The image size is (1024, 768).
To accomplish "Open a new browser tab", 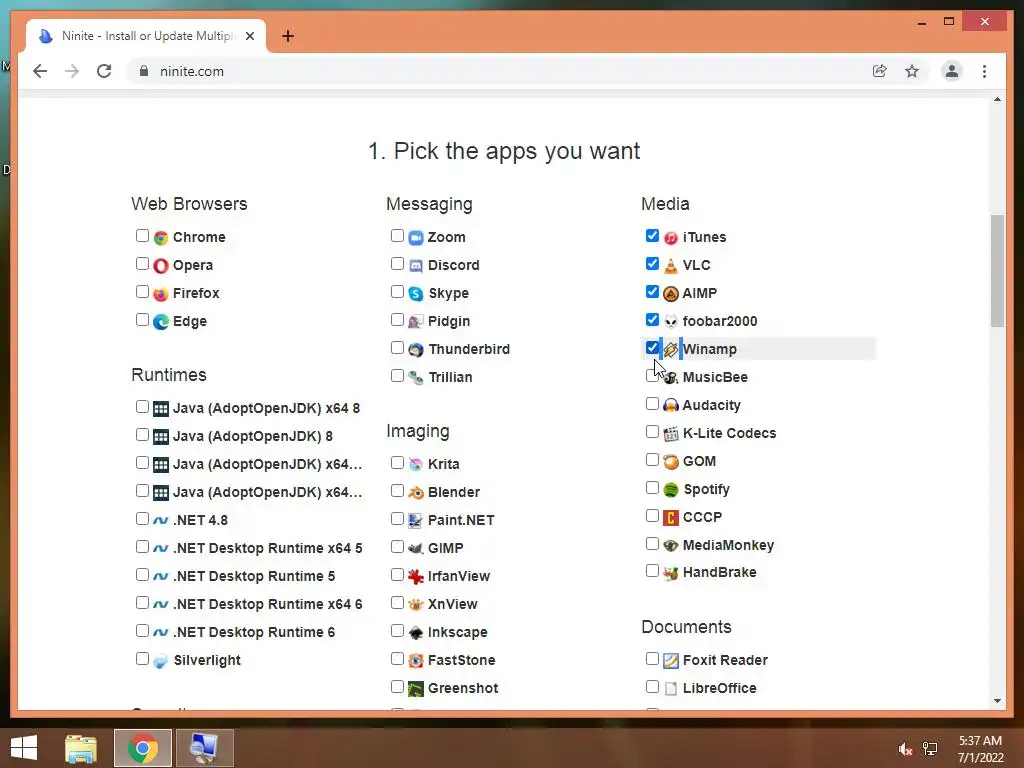I will tap(288, 36).
